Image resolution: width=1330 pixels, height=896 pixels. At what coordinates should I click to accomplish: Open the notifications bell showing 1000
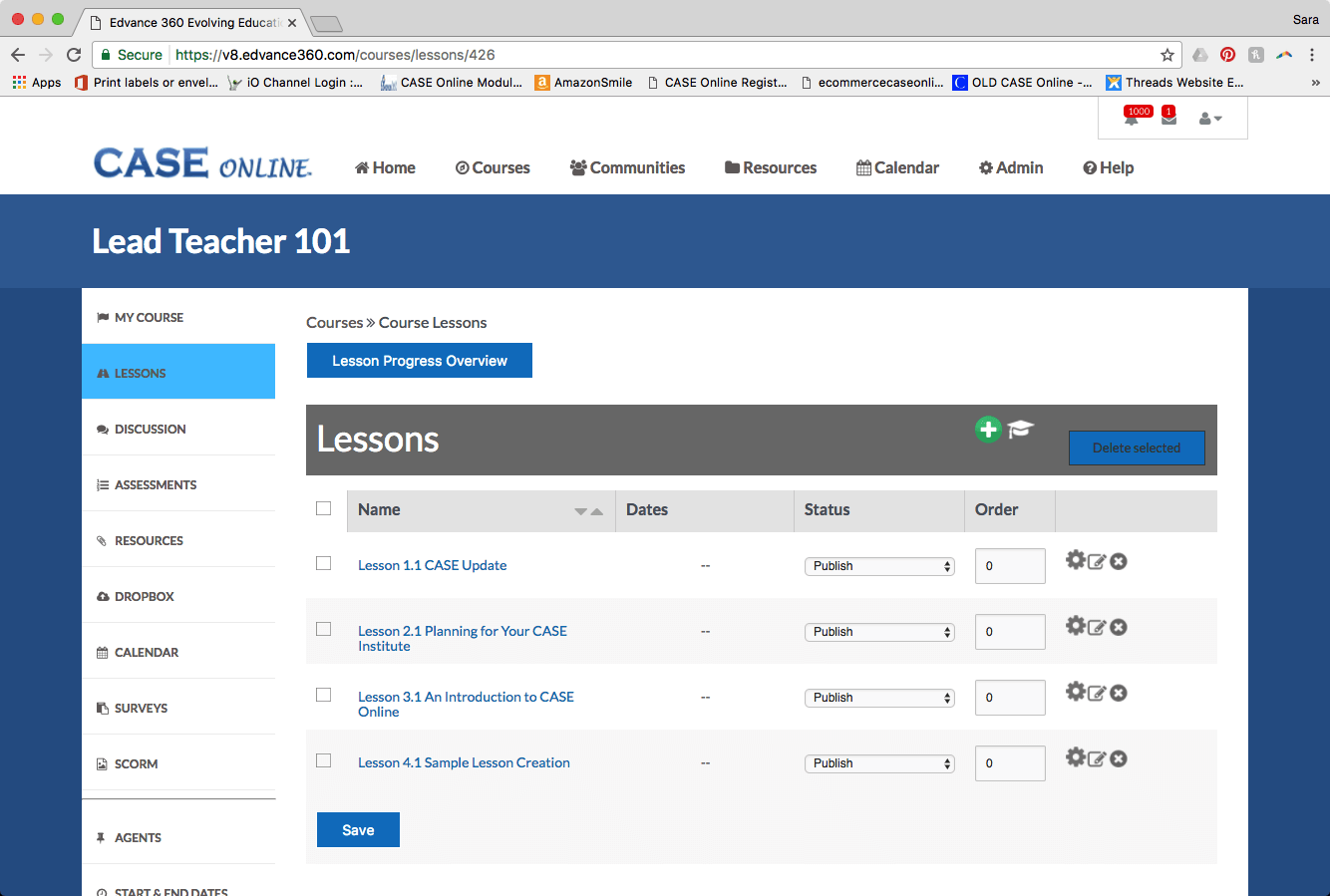pyautogui.click(x=1132, y=119)
